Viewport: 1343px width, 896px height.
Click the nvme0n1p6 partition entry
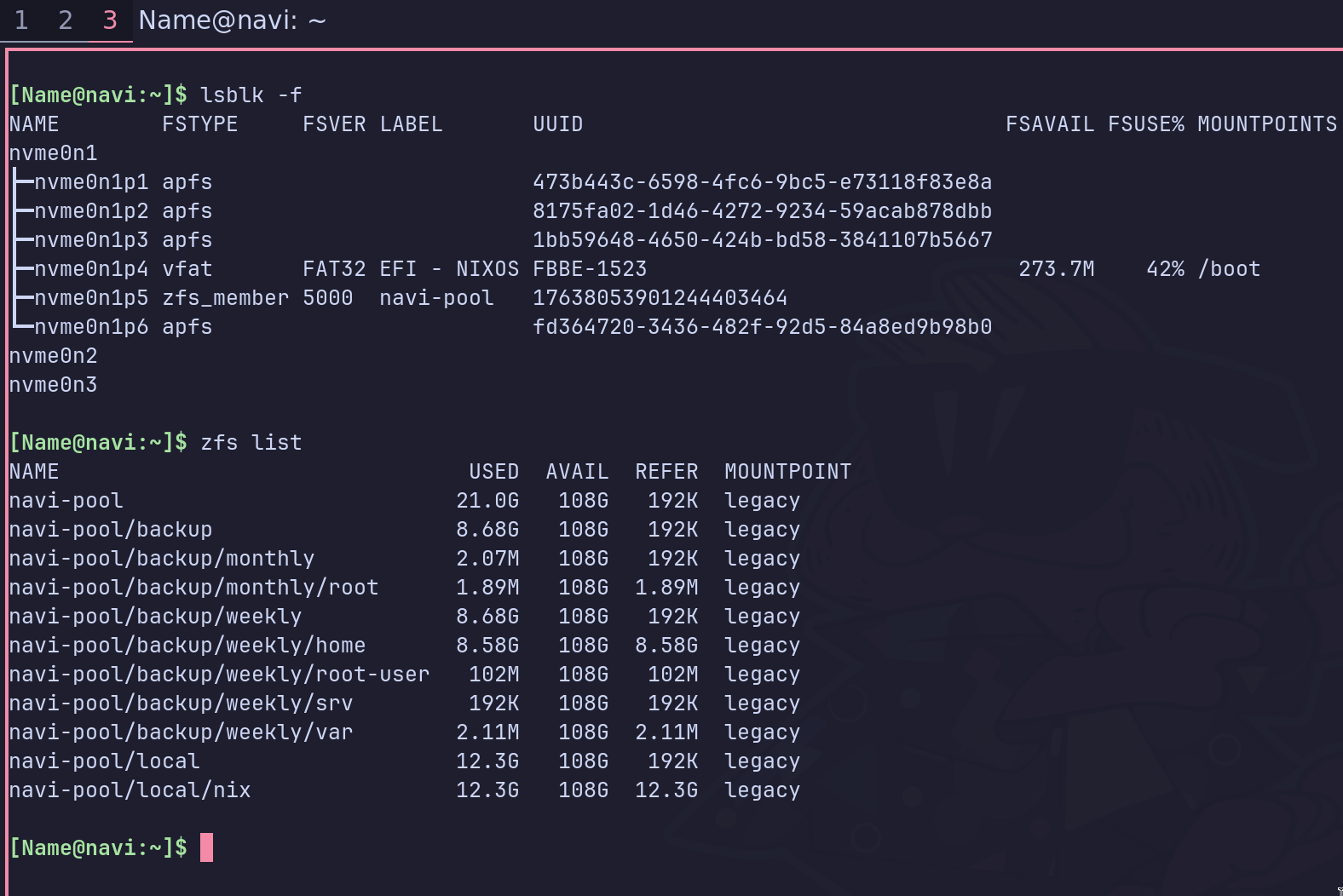pyautogui.click(x=91, y=327)
